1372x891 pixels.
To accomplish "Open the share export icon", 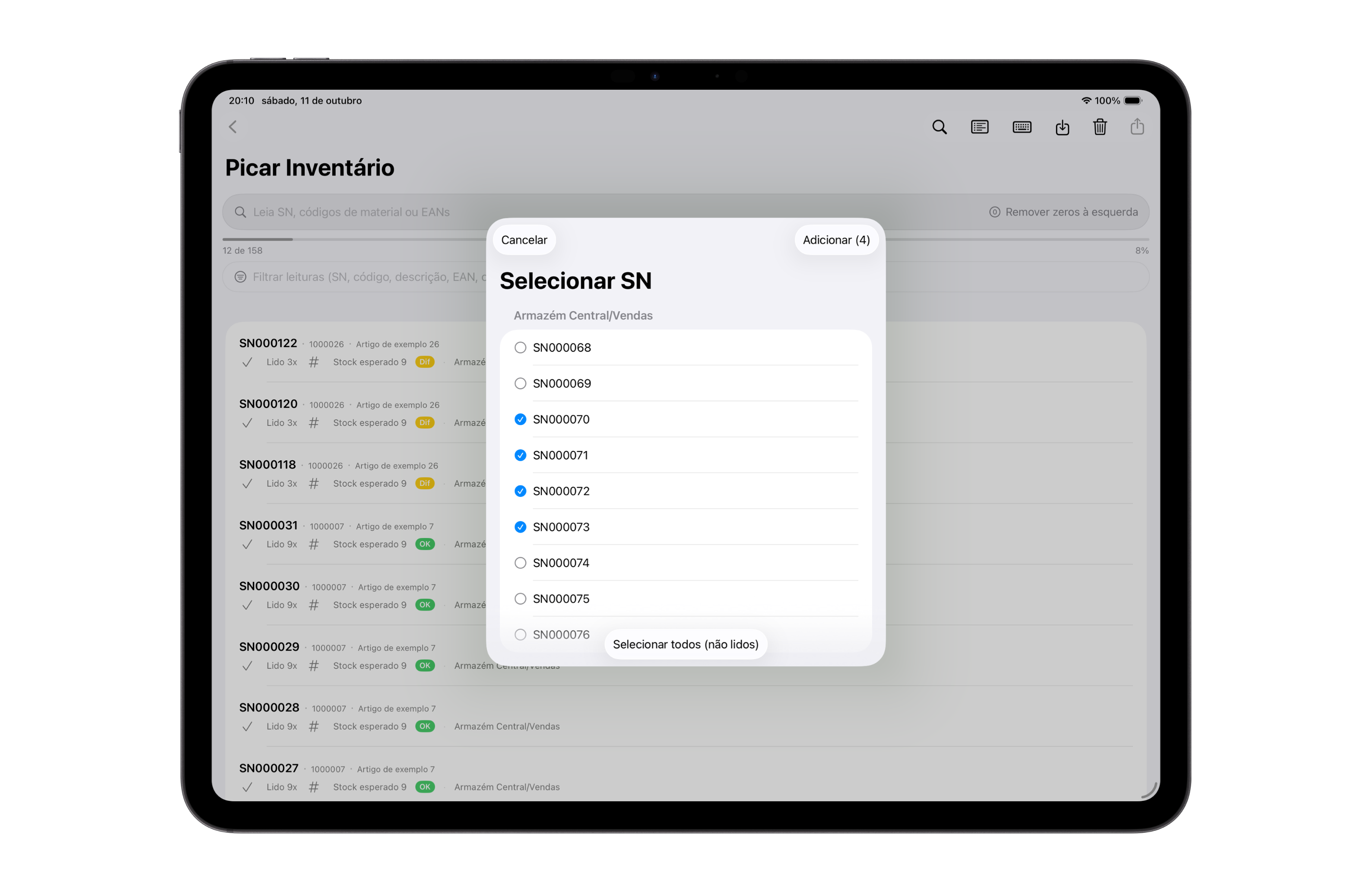I will click(x=1137, y=127).
